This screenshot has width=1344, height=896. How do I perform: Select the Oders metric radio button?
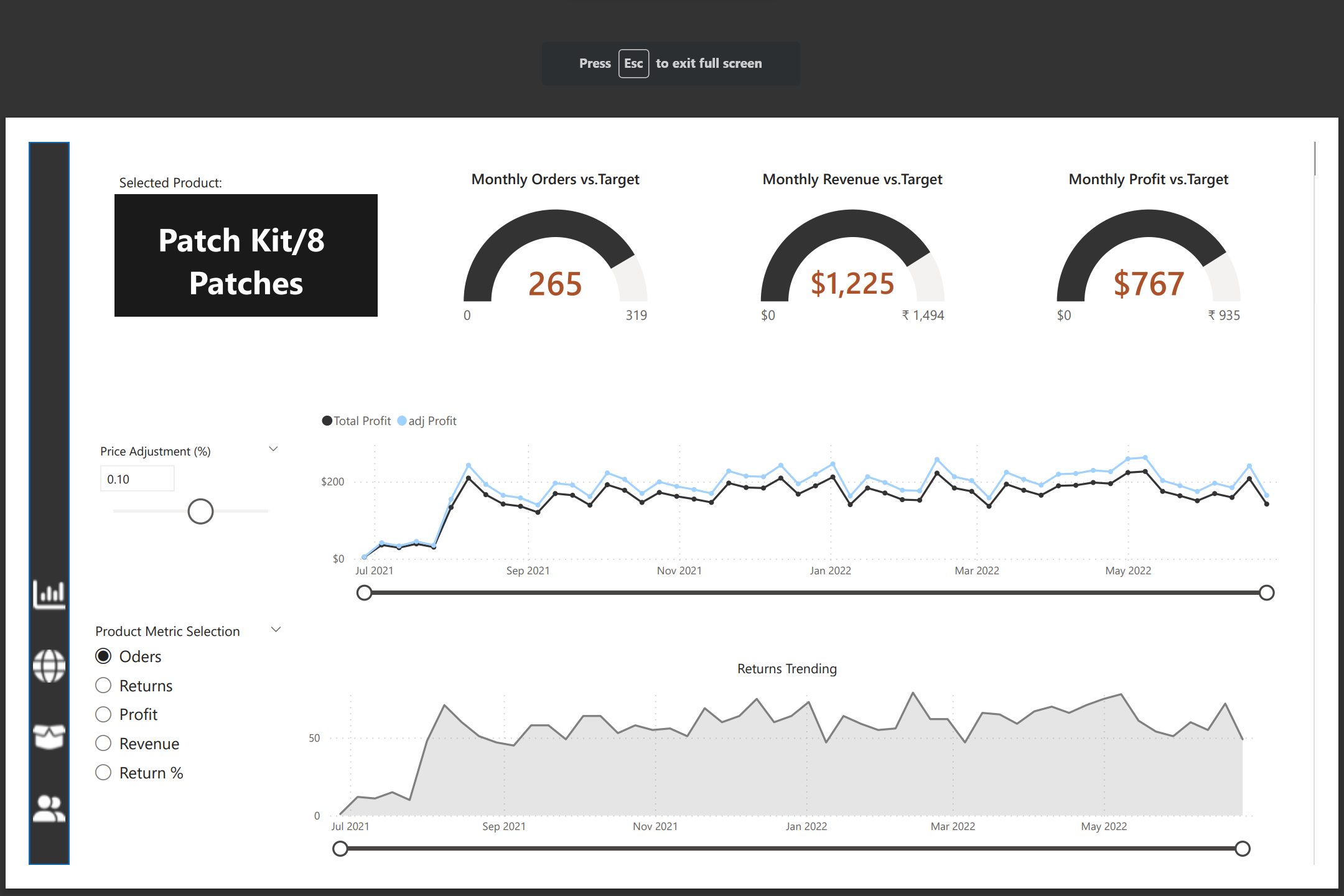pos(103,656)
